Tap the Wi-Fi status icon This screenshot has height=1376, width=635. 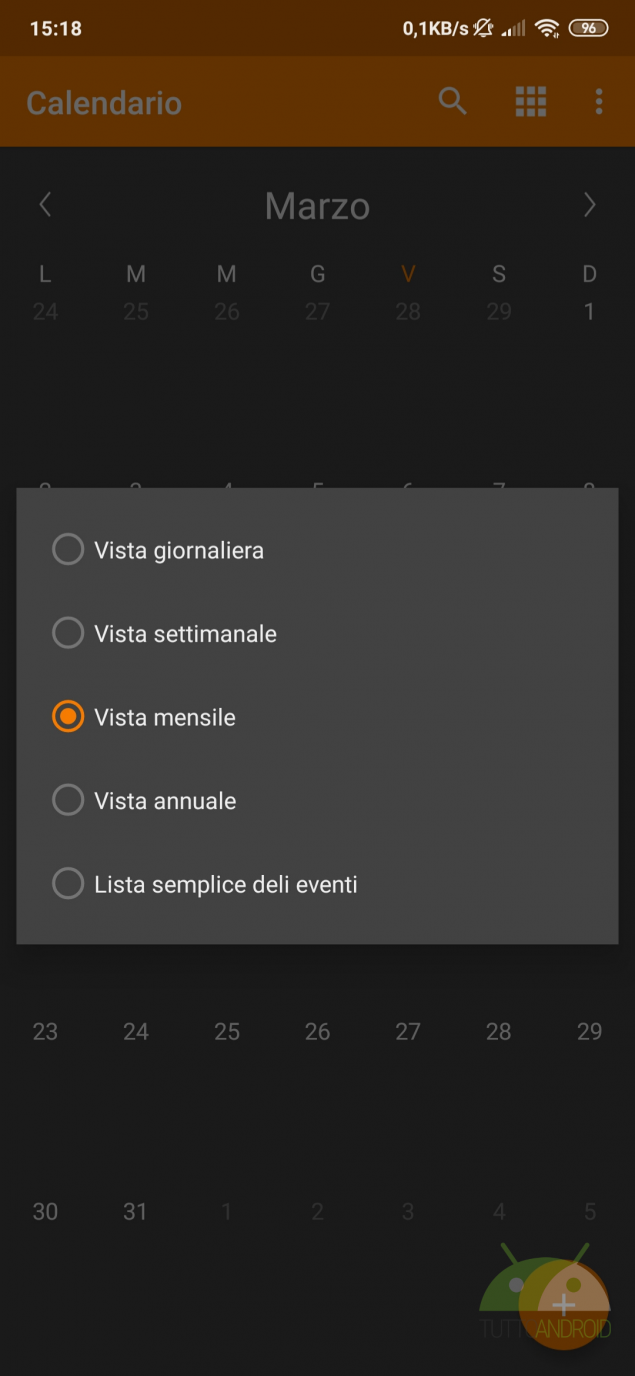(x=546, y=28)
